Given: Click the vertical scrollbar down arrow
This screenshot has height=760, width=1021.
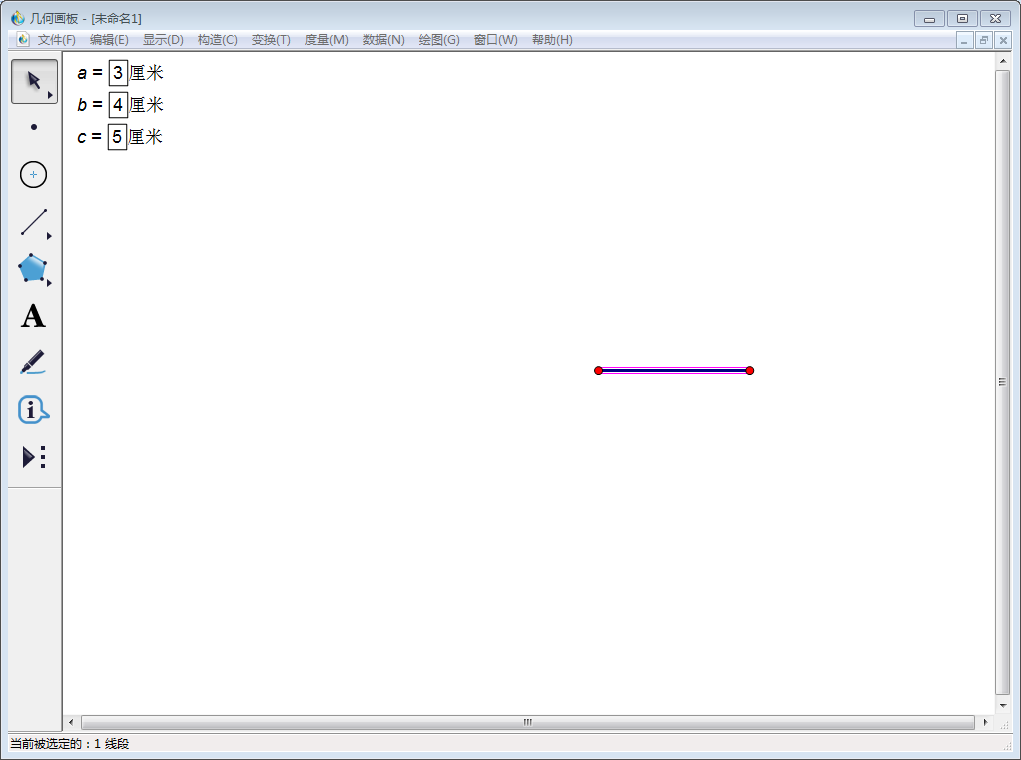Looking at the screenshot, I should click(x=1003, y=705).
